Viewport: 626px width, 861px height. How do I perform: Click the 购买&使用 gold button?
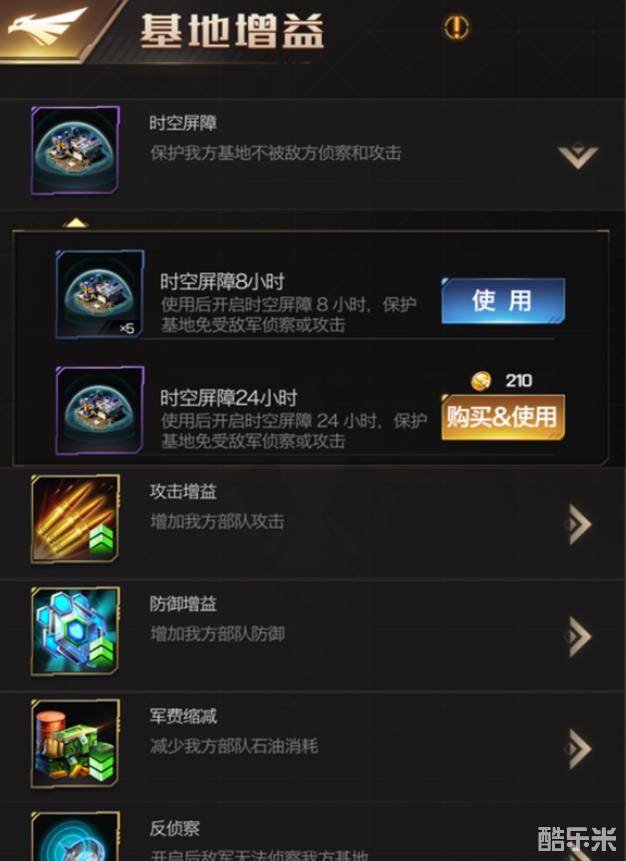[x=503, y=417]
